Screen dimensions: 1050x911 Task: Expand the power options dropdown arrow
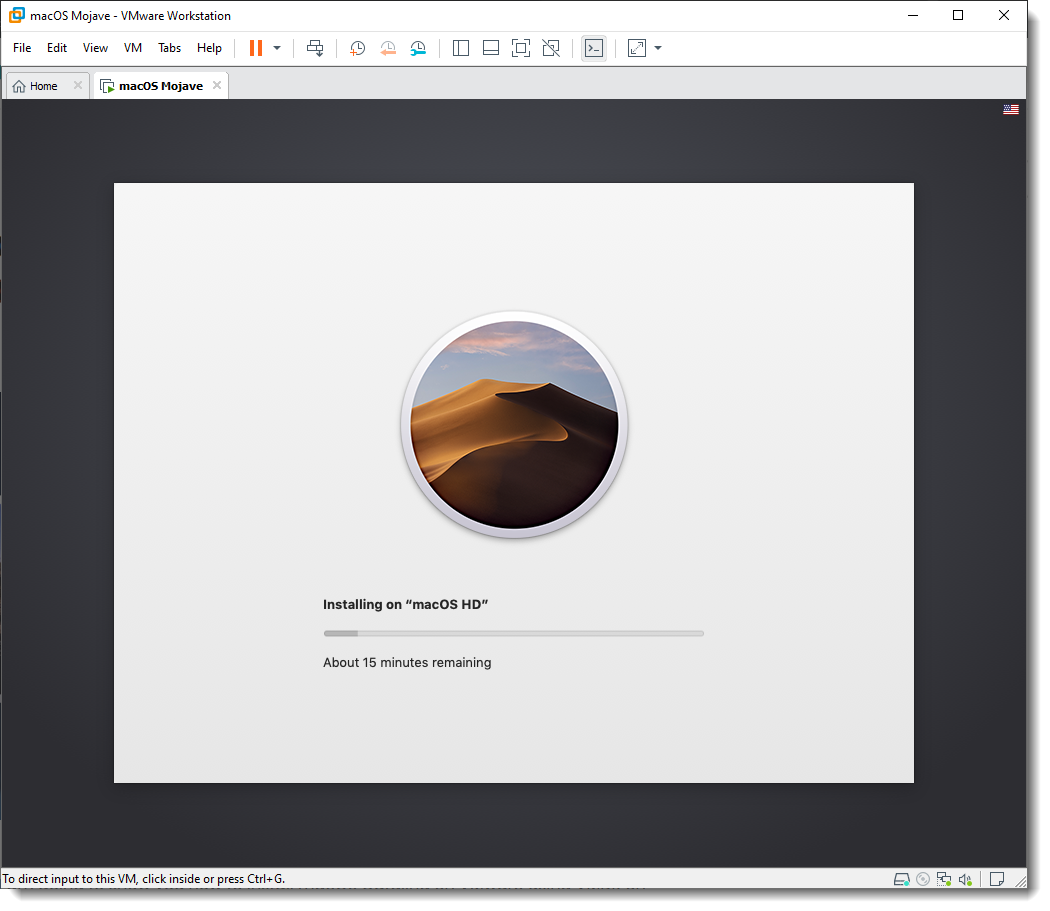click(x=277, y=48)
